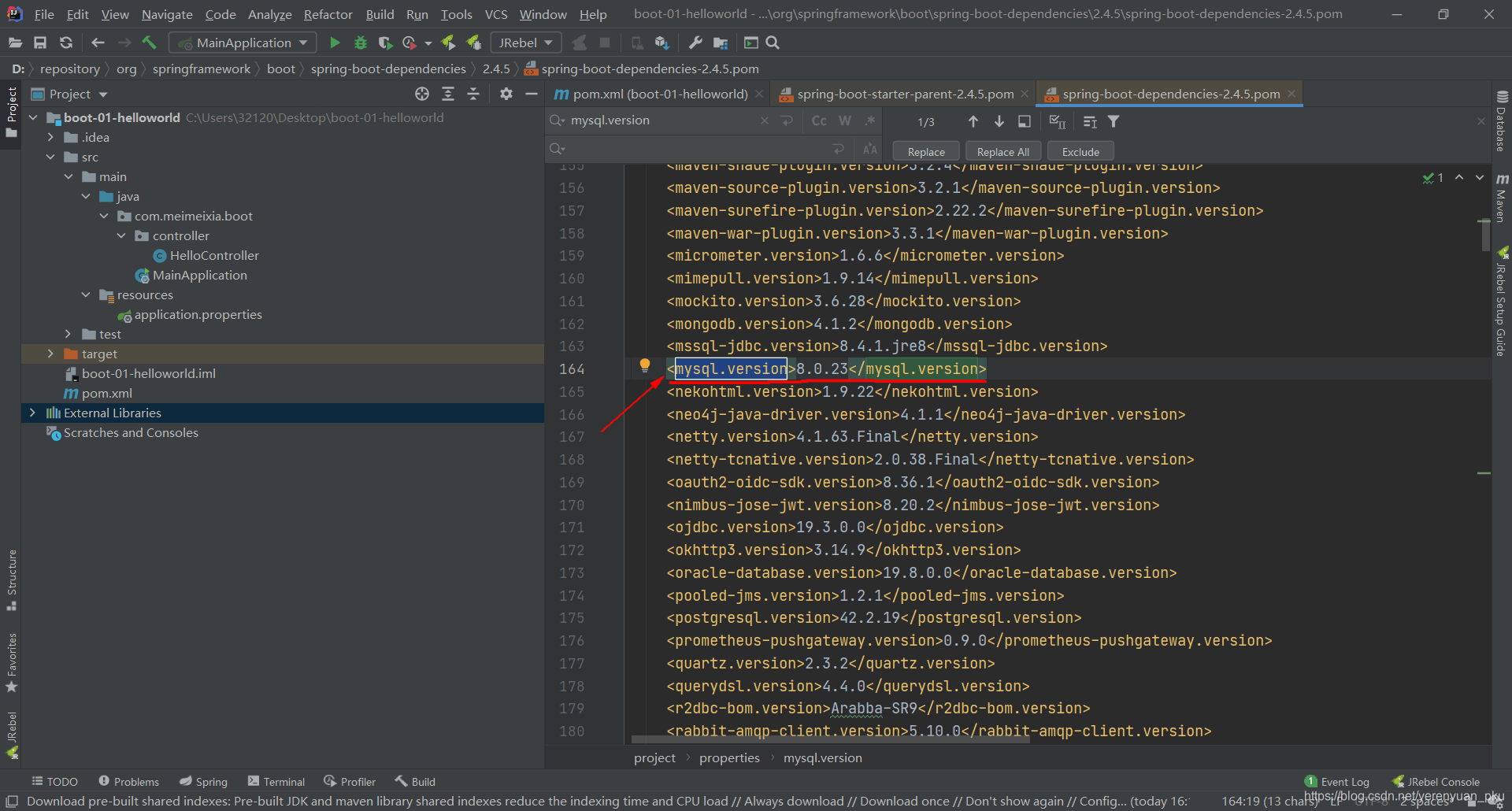Open the Terminal tool window
1512x811 pixels.
(276, 781)
